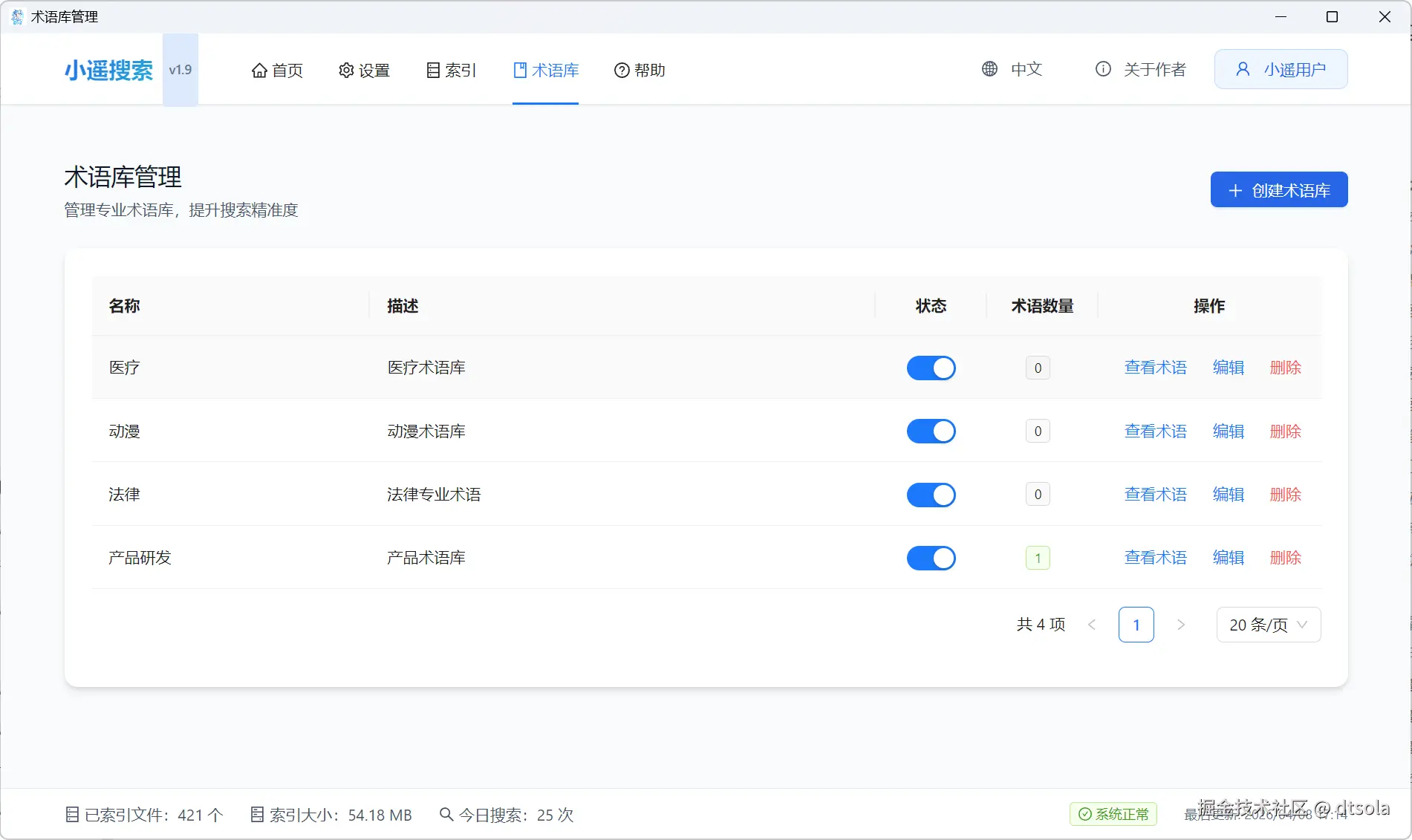Click the 创建术语库 button

(1279, 190)
